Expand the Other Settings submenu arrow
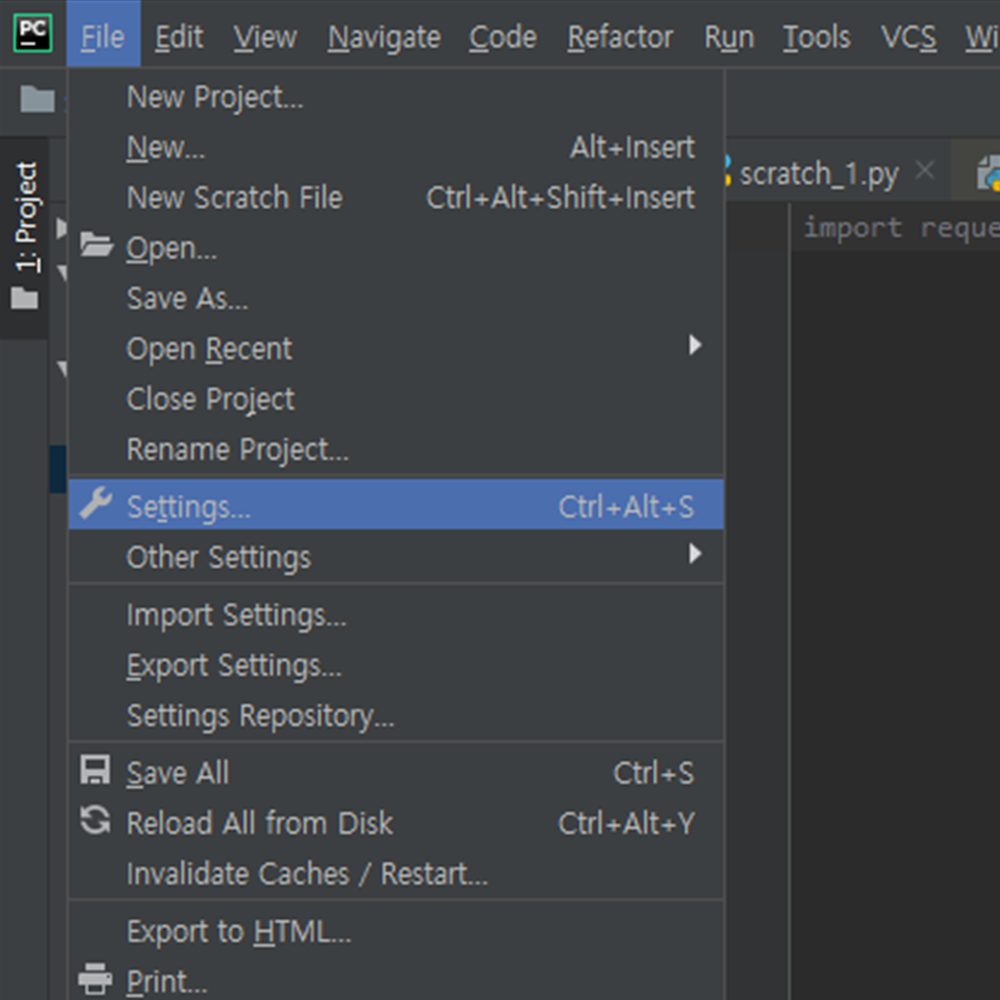Screen dimensions: 1000x1000 [x=695, y=554]
